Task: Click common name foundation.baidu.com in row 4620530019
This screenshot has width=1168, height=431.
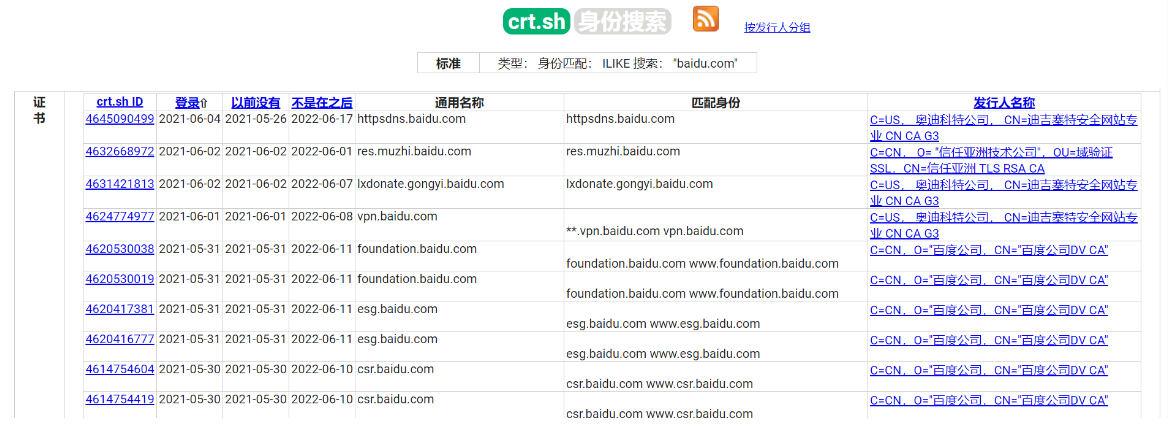Action: [x=417, y=279]
